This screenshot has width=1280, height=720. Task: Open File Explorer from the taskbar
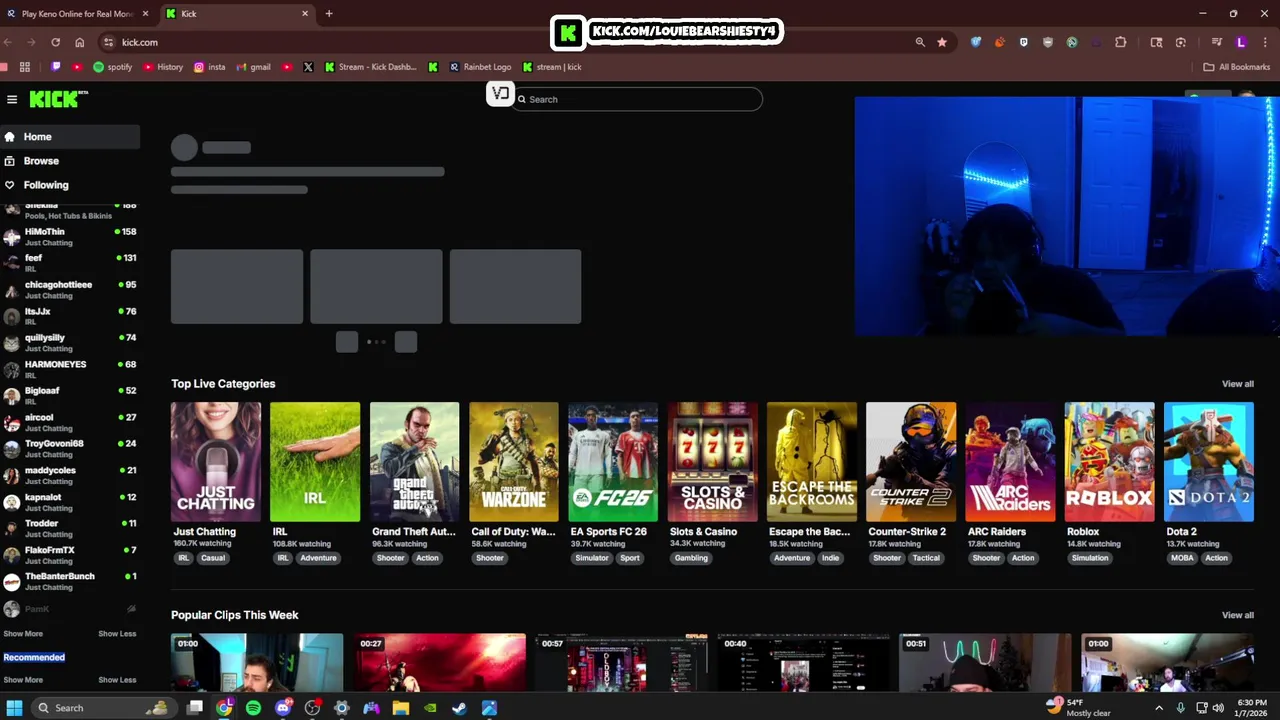point(400,708)
